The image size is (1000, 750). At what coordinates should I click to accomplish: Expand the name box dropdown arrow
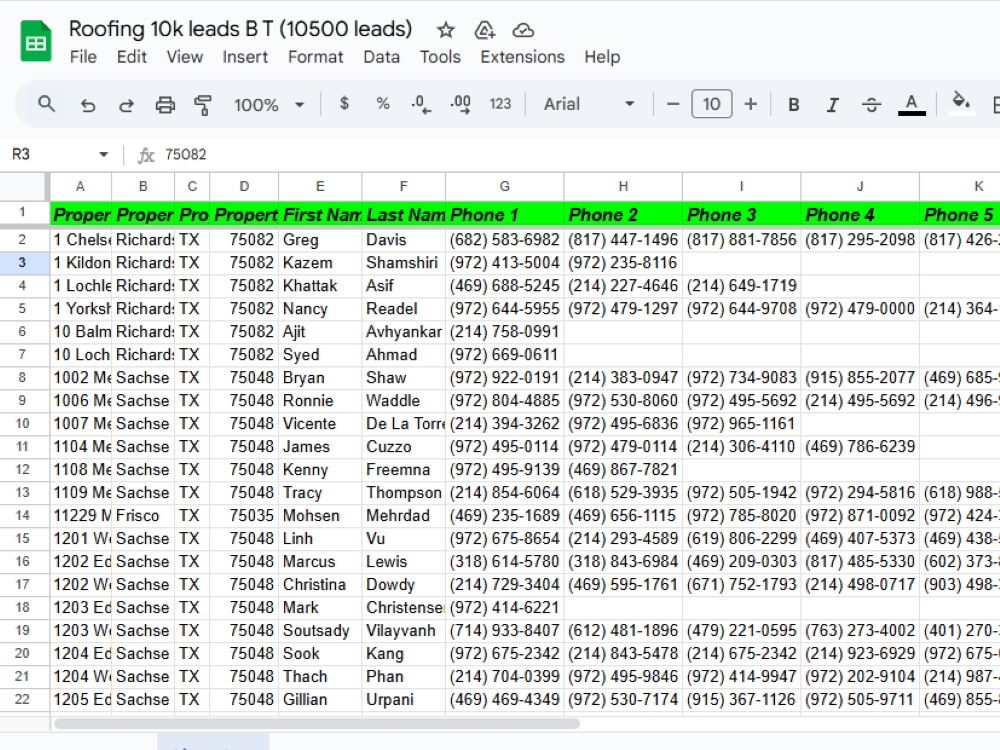(x=103, y=154)
